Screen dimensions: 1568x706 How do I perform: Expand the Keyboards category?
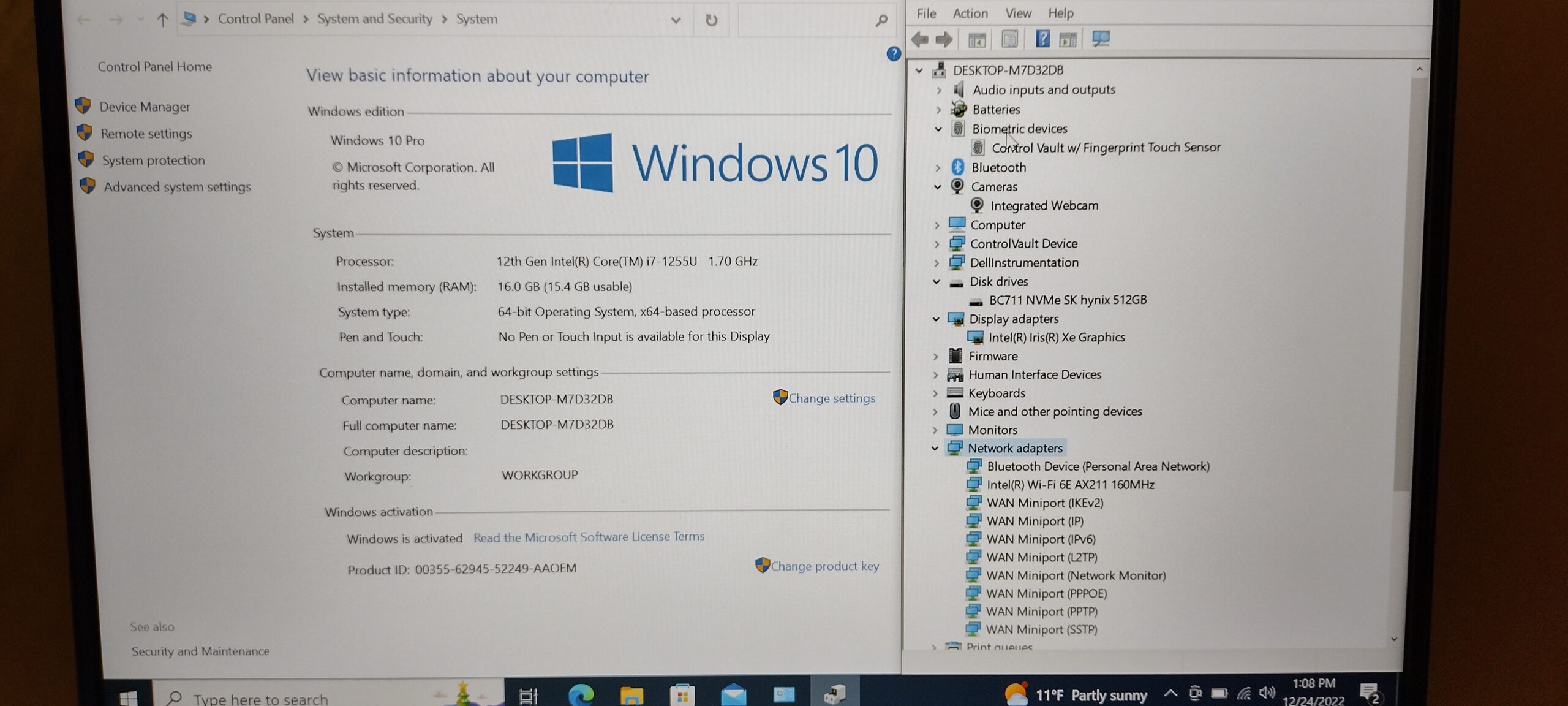pos(935,393)
